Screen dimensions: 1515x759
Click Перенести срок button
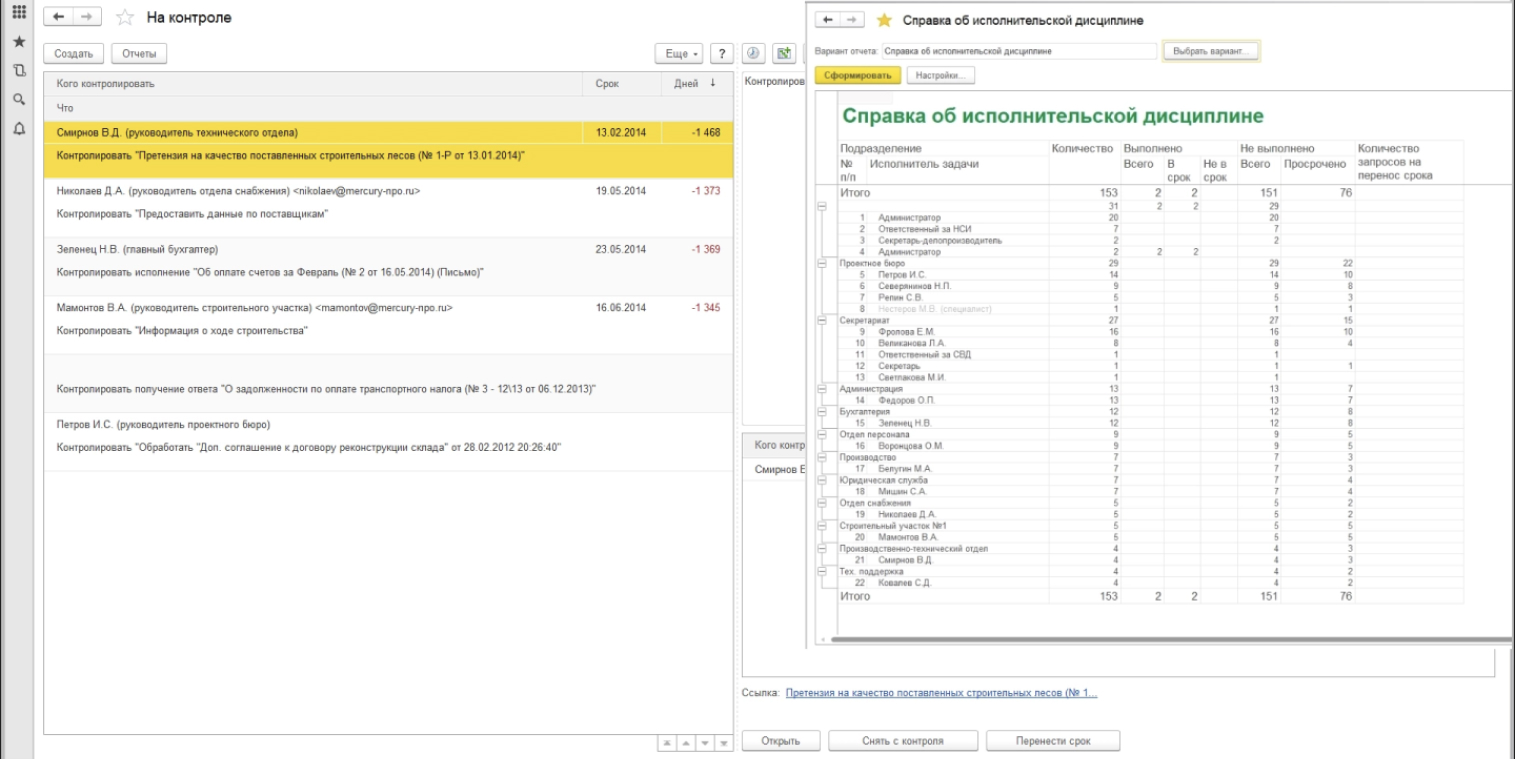click(1053, 741)
